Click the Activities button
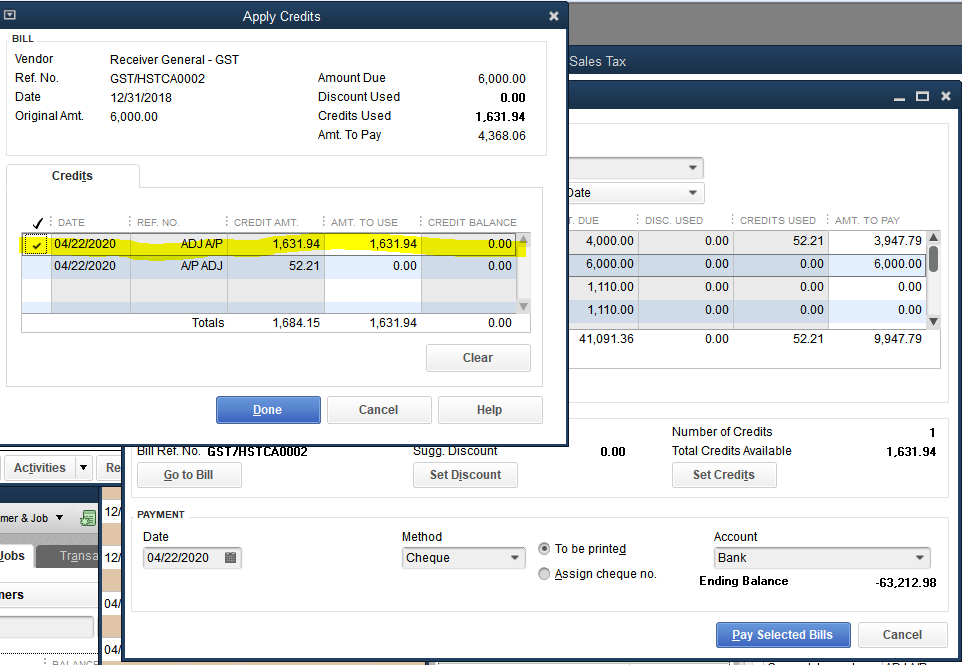Viewport: 962px width, 665px height. click(x=40, y=467)
